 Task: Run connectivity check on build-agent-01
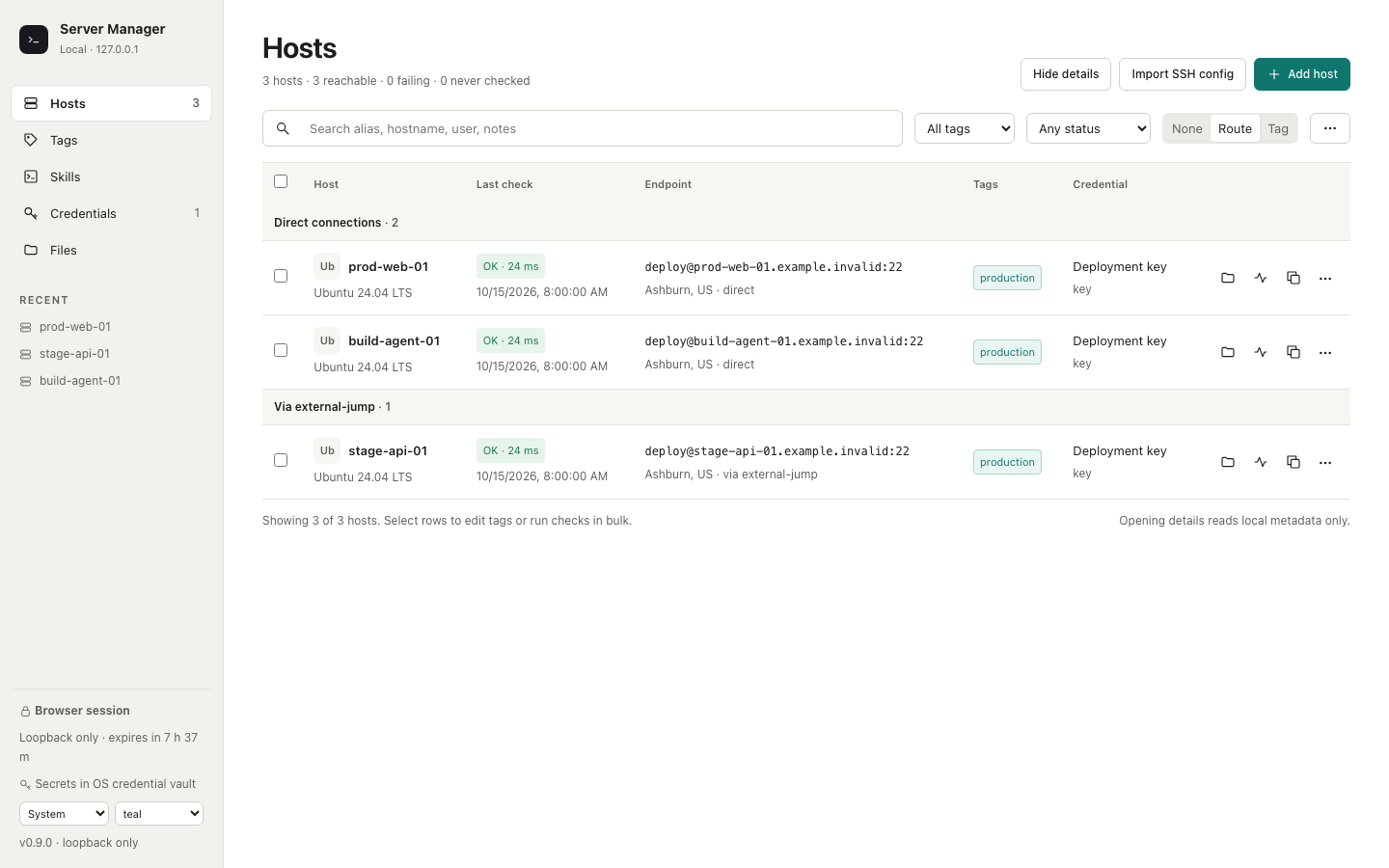pyautogui.click(x=1261, y=352)
